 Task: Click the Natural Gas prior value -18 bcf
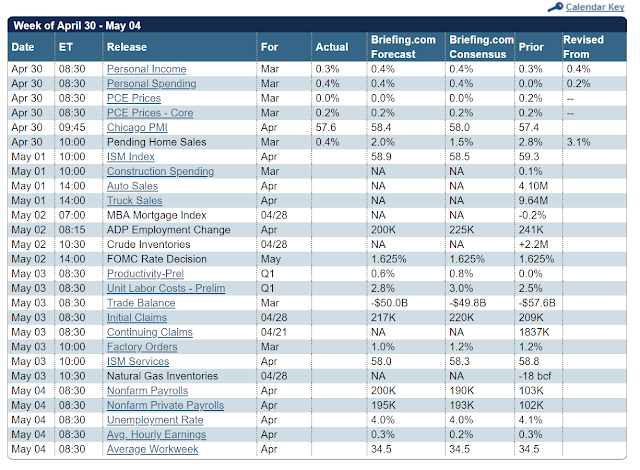pos(535,376)
